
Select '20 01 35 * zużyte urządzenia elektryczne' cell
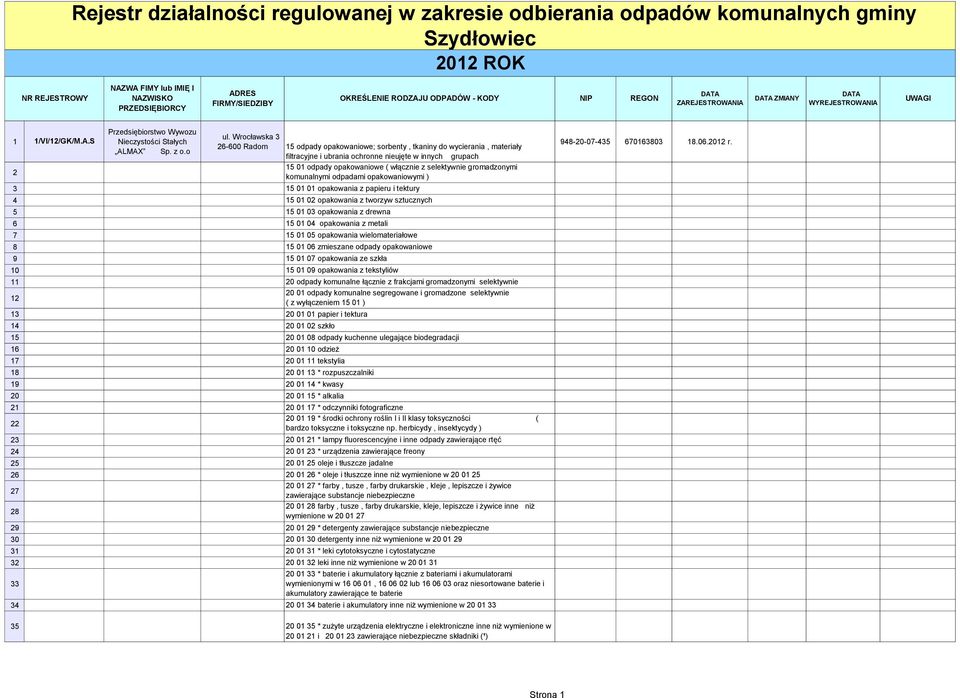point(419,626)
